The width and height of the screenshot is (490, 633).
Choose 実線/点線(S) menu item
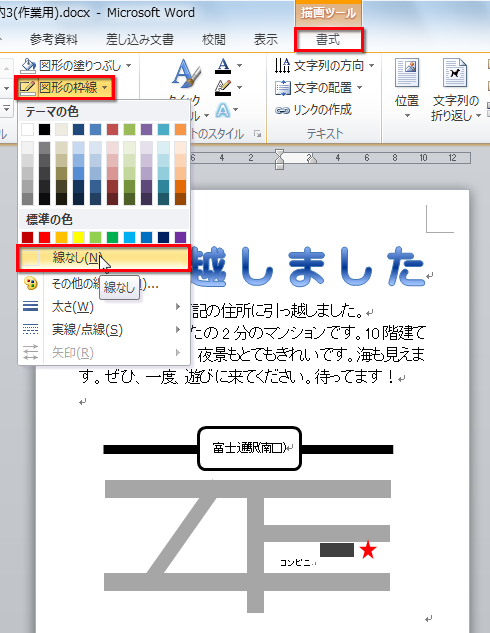coord(103,330)
